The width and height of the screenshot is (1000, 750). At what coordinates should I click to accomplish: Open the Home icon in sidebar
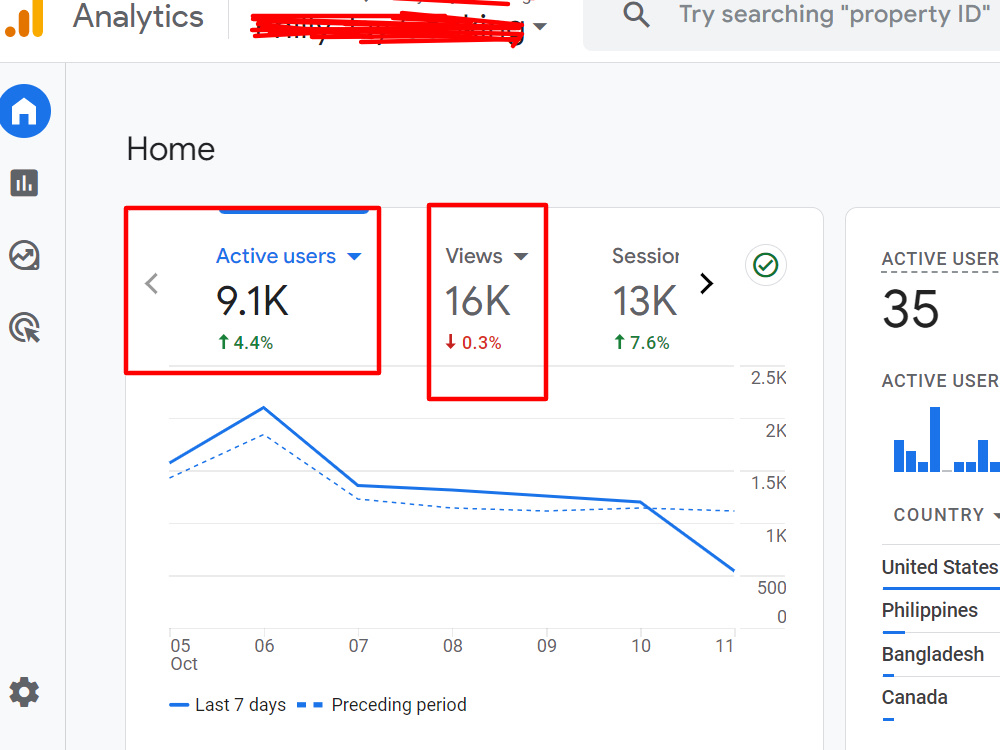tap(25, 111)
